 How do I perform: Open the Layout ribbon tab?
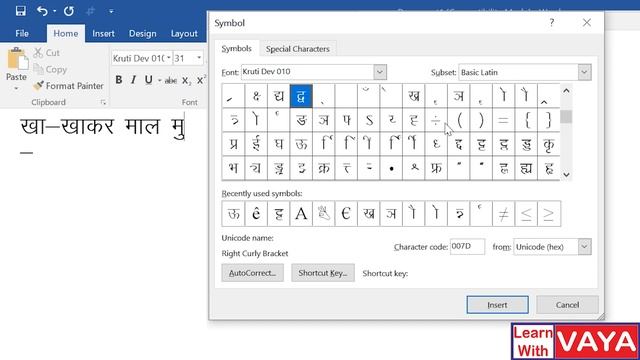pos(184,33)
